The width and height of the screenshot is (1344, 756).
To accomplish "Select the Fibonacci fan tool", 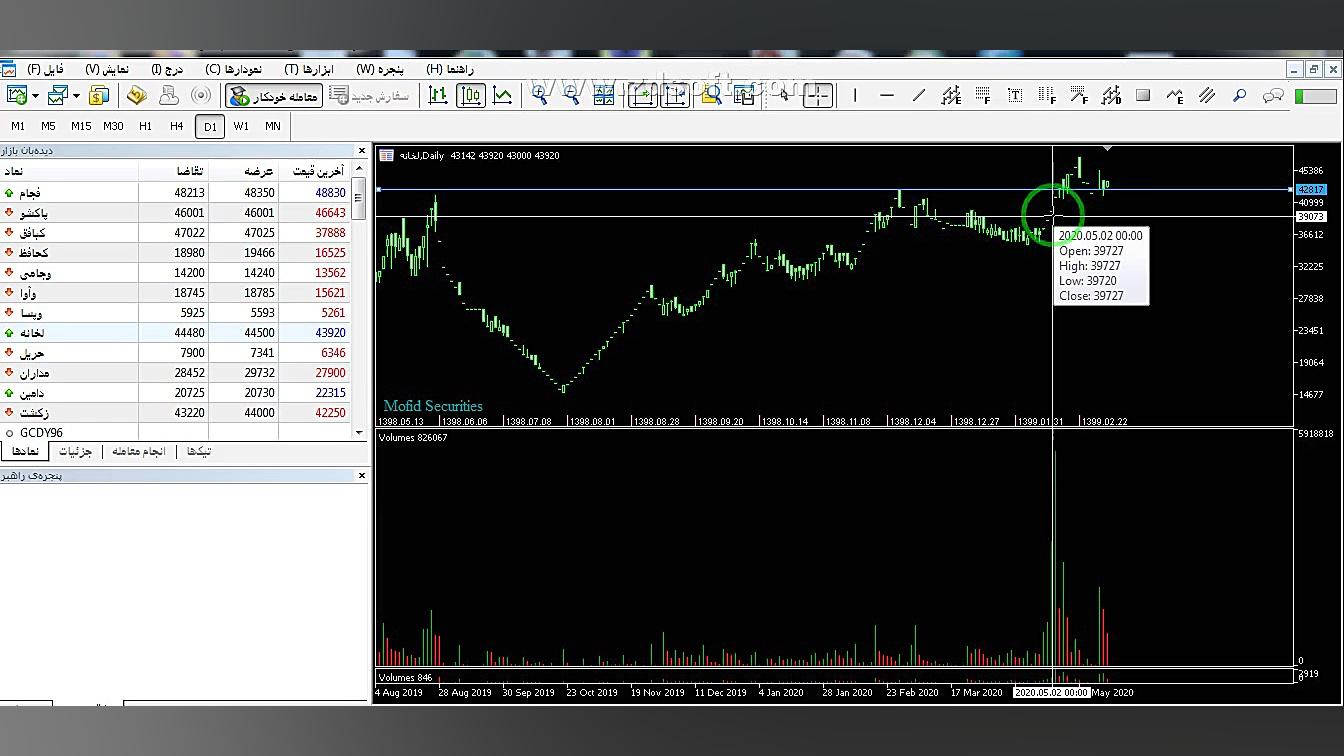I will (1079, 95).
